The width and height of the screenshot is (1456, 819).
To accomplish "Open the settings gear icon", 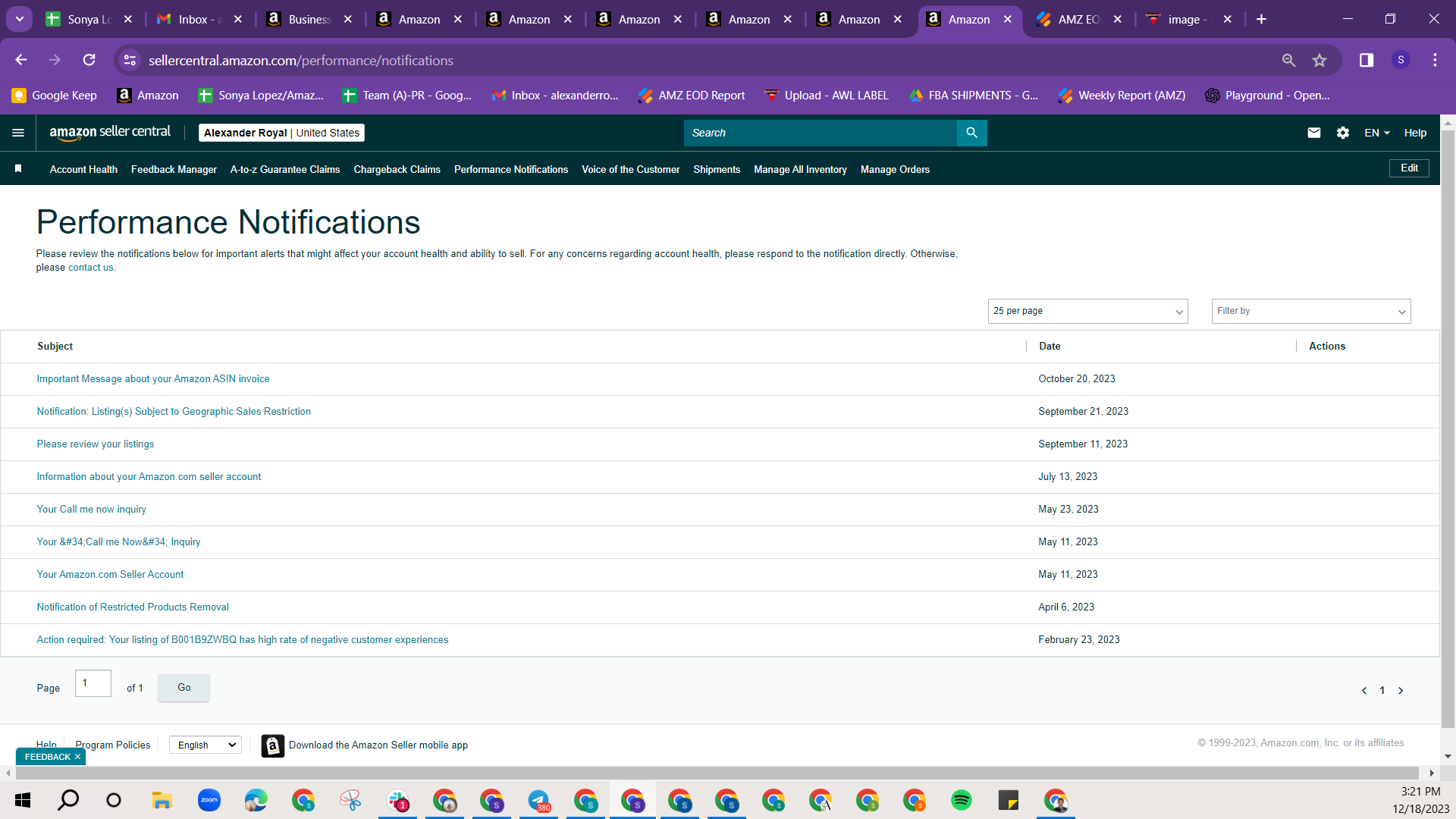I will (x=1343, y=133).
